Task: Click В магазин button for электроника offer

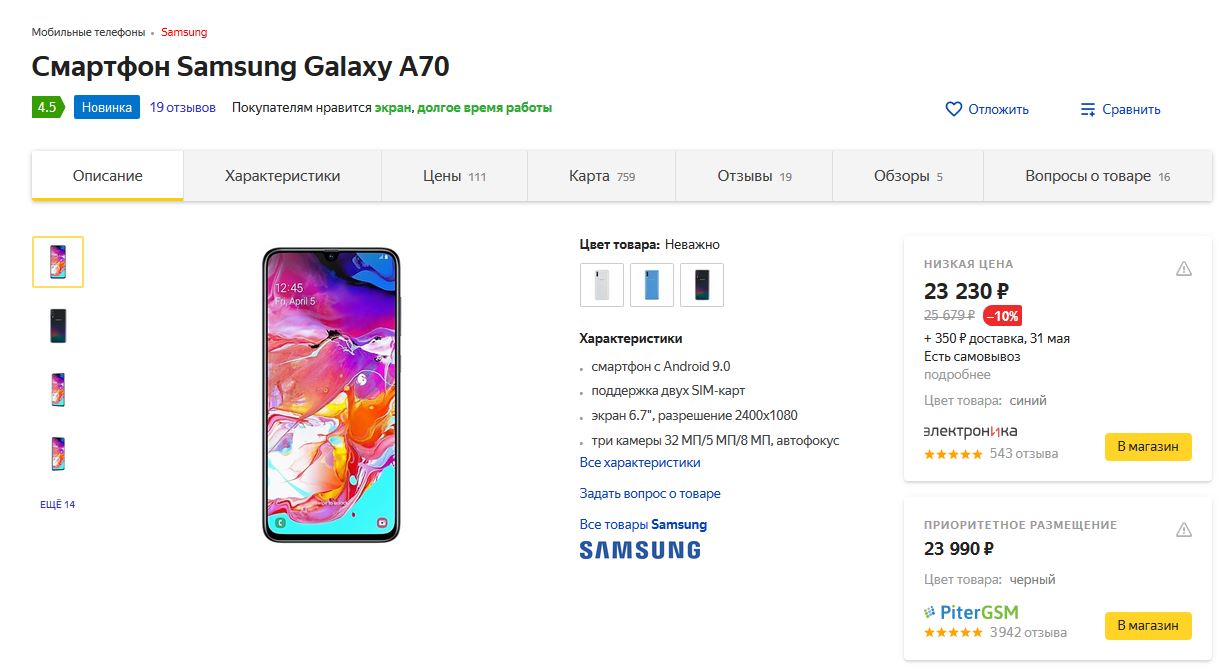Action: point(1148,447)
